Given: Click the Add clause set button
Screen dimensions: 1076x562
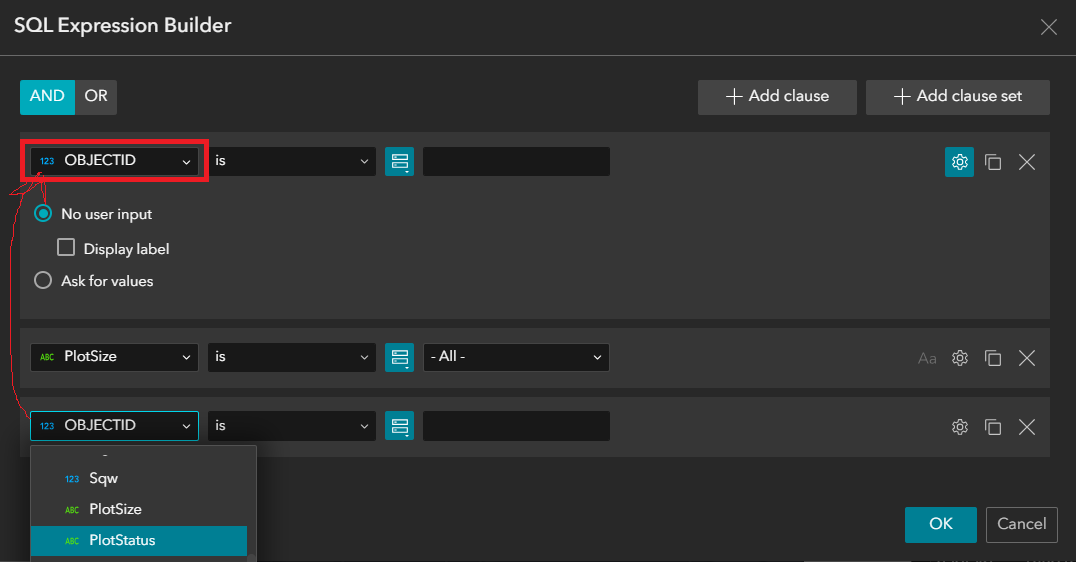Looking at the screenshot, I should [957, 97].
